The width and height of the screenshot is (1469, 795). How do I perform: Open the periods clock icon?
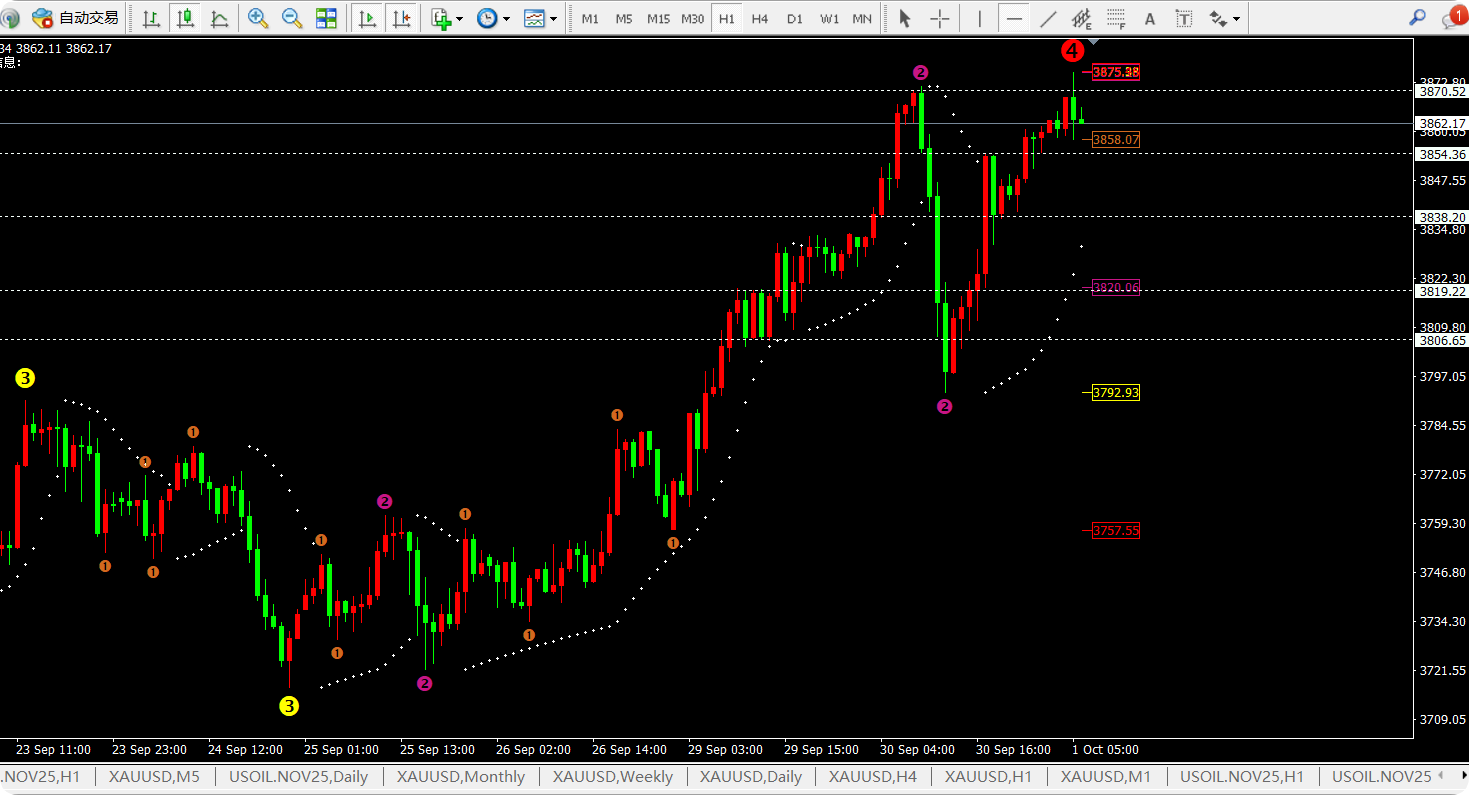[487, 18]
